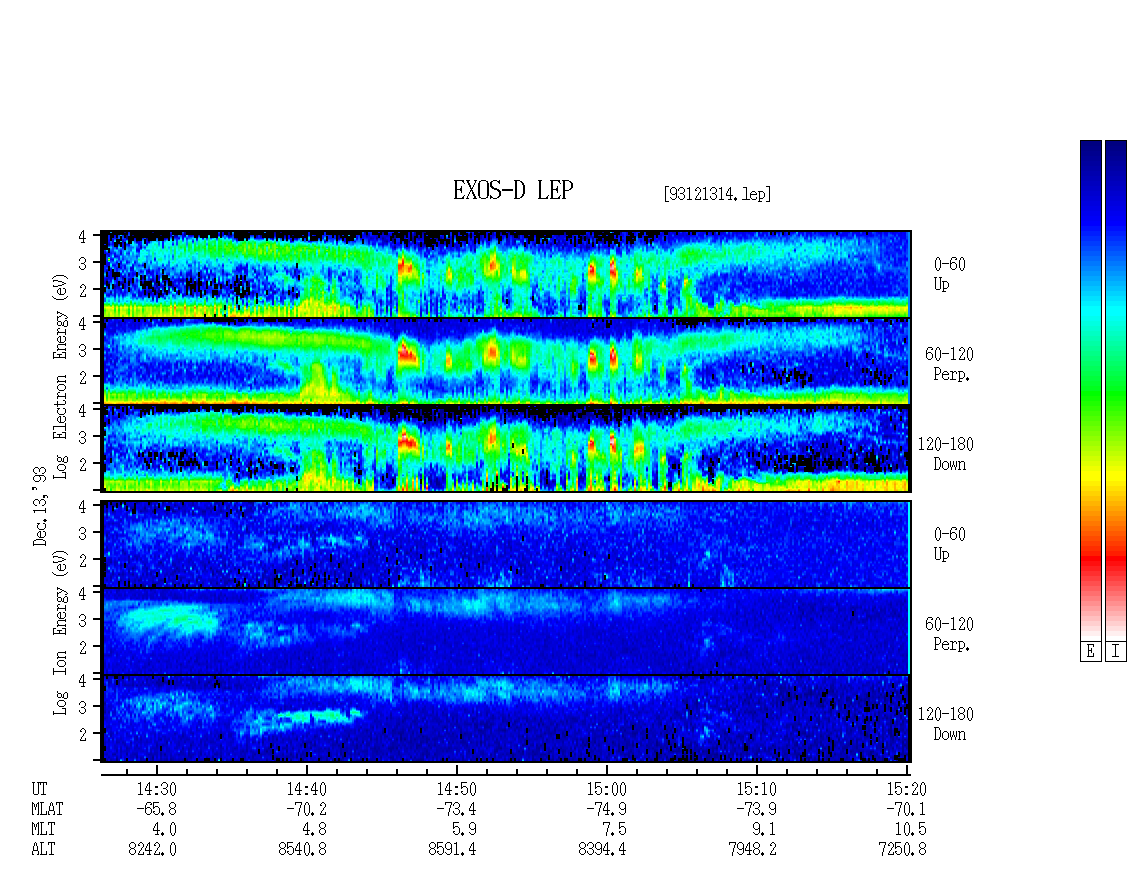The width and height of the screenshot is (1130, 875).
Task: Click the electron color bar labeled E
Action: (x=1090, y=390)
